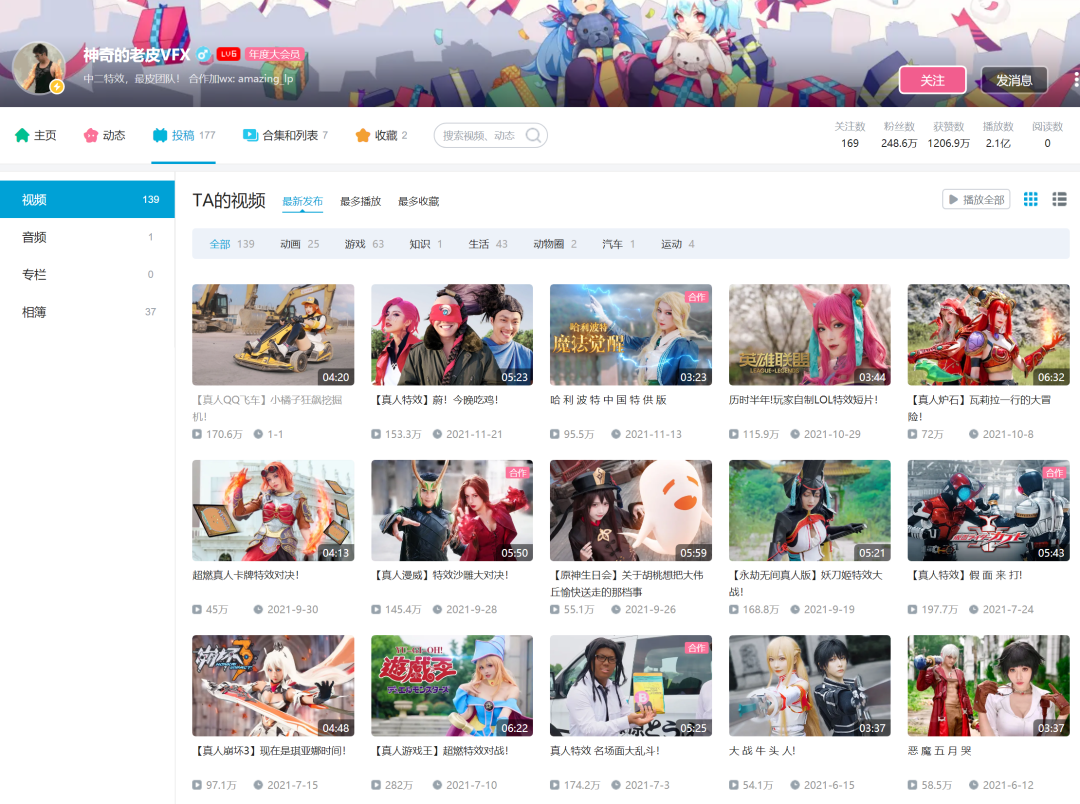Open the 原神生日会 胡桃 video thumbnail
This screenshot has height=804, width=1080.
[631, 511]
